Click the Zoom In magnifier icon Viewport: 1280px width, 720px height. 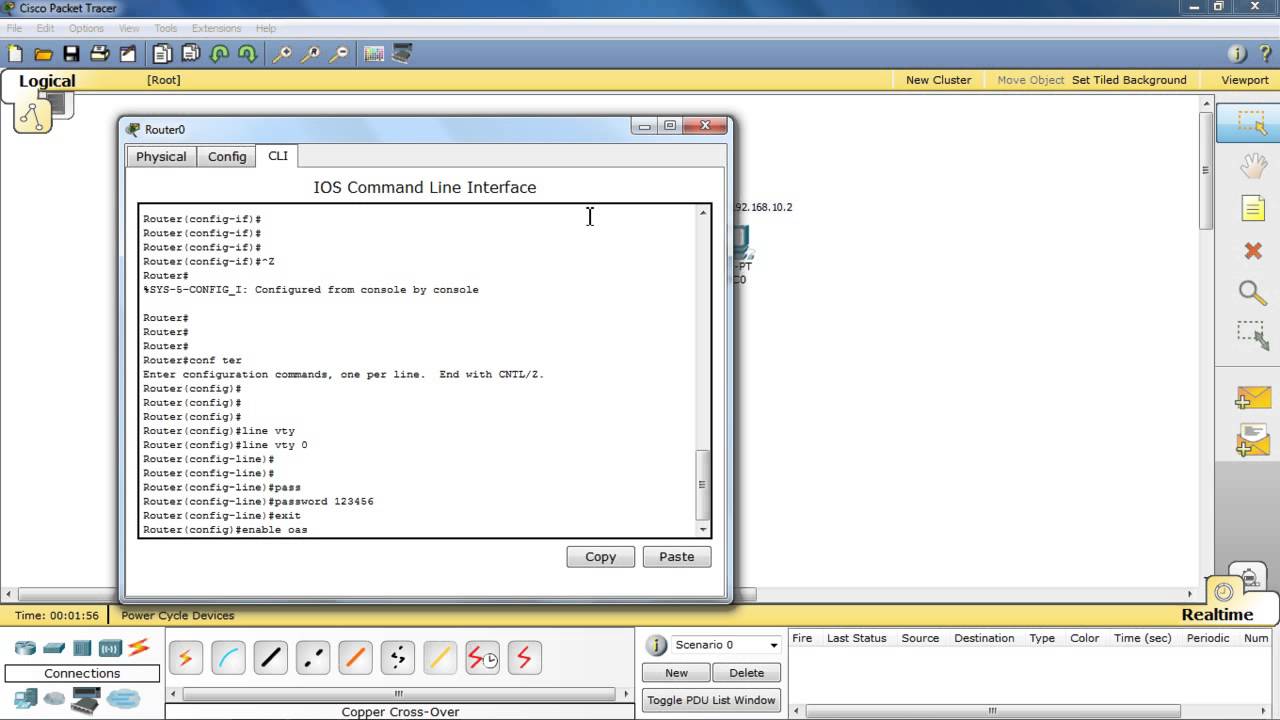pos(282,54)
